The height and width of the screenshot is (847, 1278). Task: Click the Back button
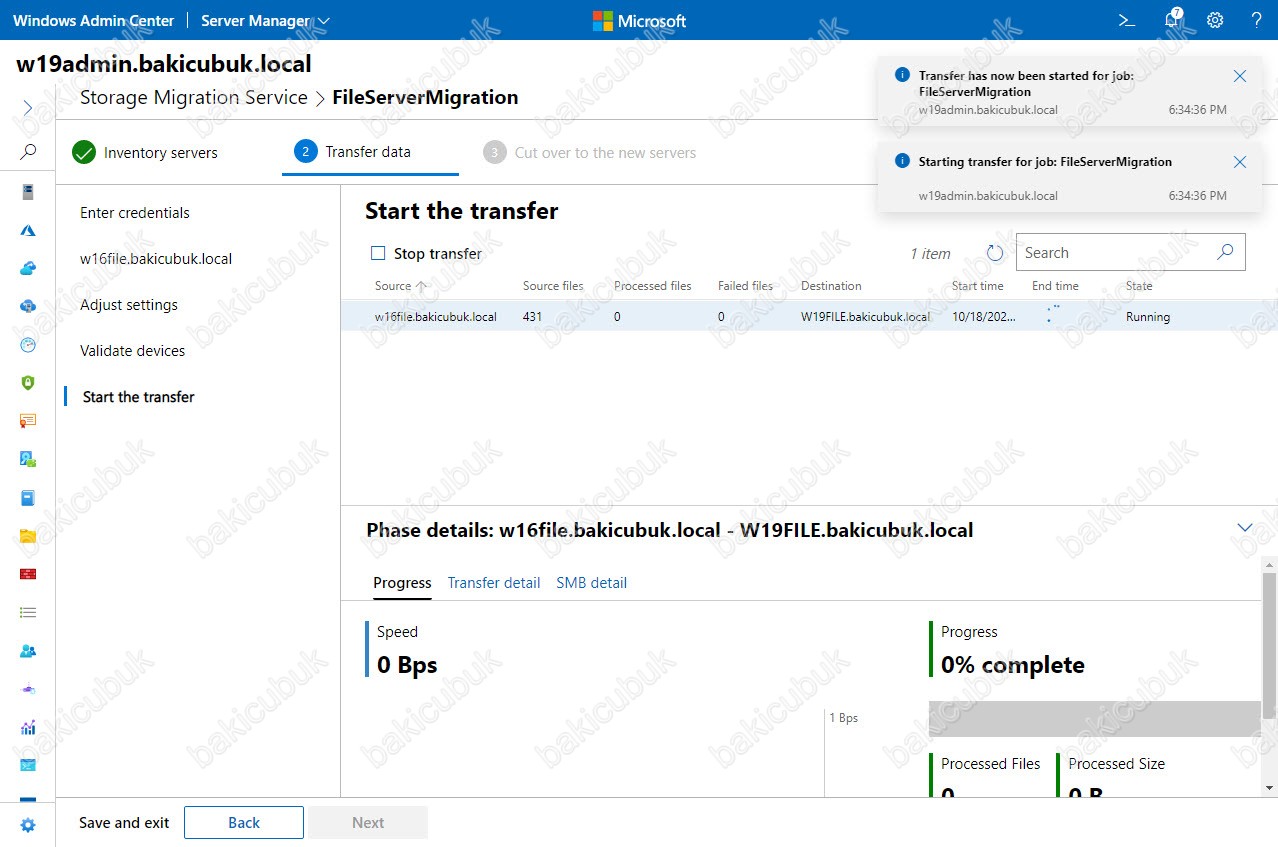pos(244,823)
